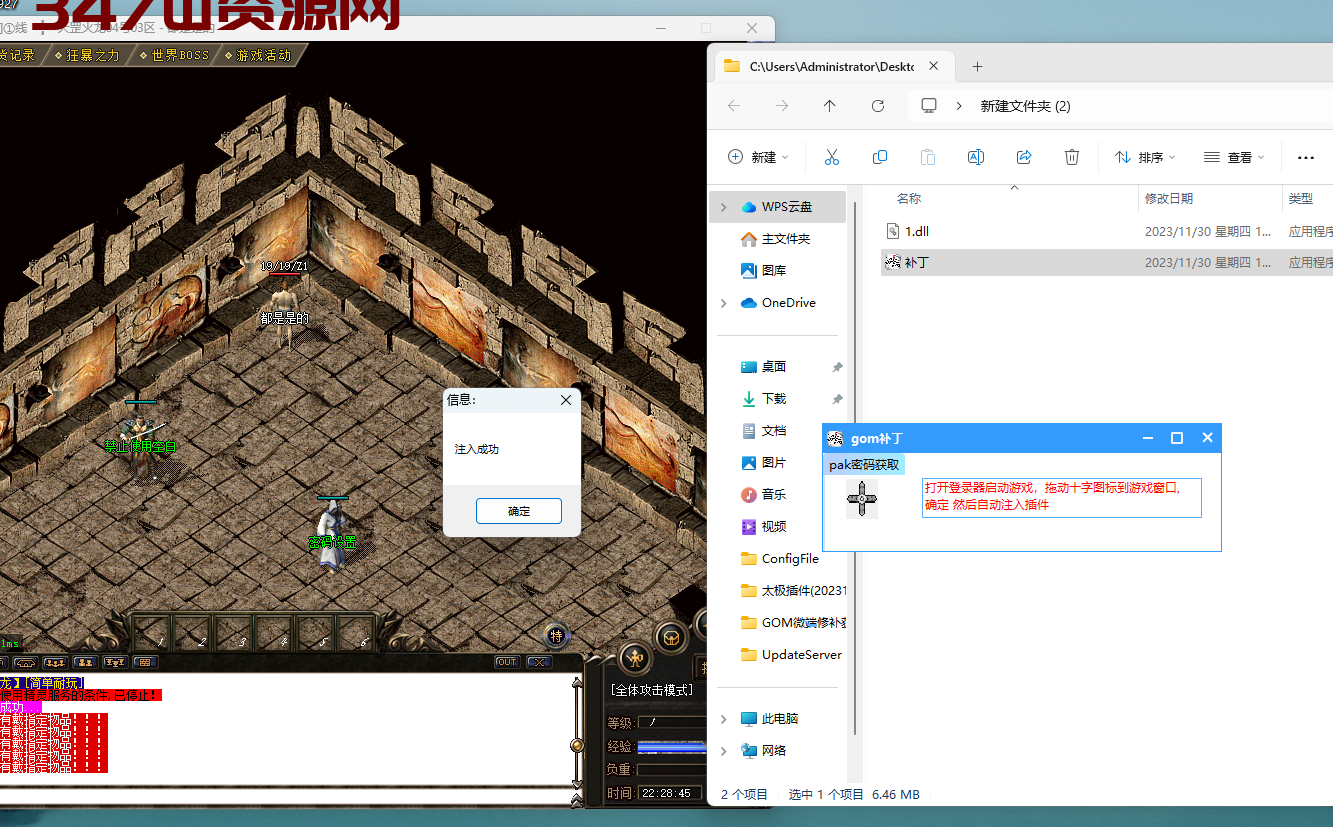The height and width of the screenshot is (827, 1333).
Task: Click the Share icon in Explorer toolbar
Action: [x=1024, y=157]
